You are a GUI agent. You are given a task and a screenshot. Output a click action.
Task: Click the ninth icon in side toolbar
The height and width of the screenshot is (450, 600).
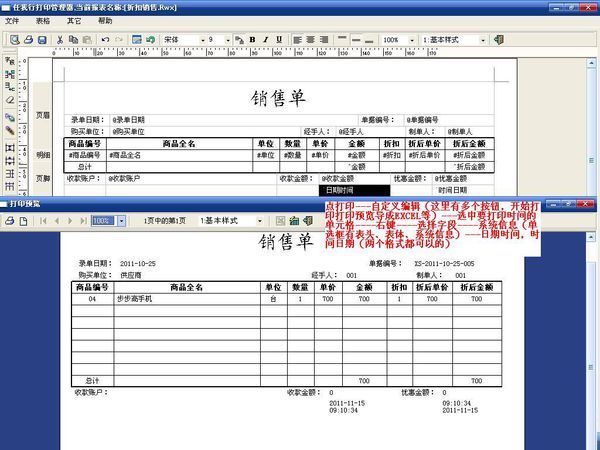pyautogui.click(x=10, y=174)
